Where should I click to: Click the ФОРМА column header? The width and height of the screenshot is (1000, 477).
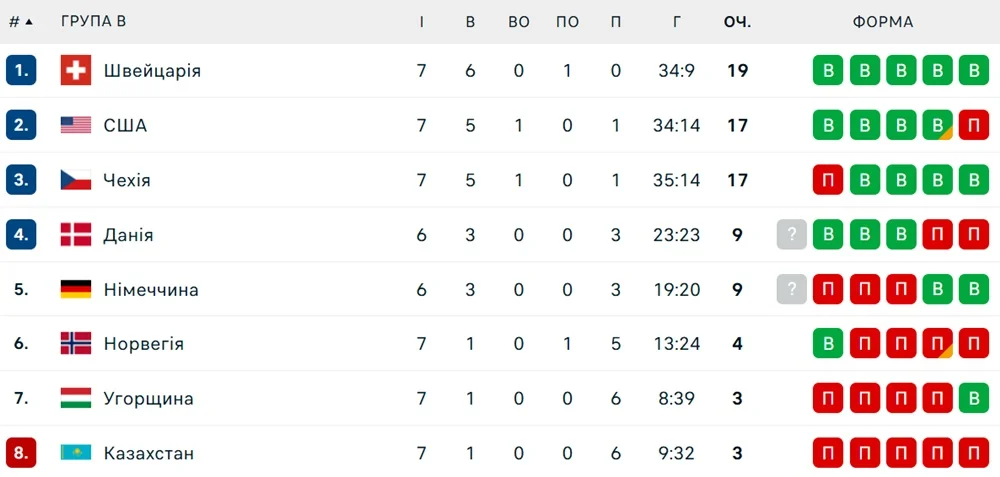pyautogui.click(x=883, y=22)
